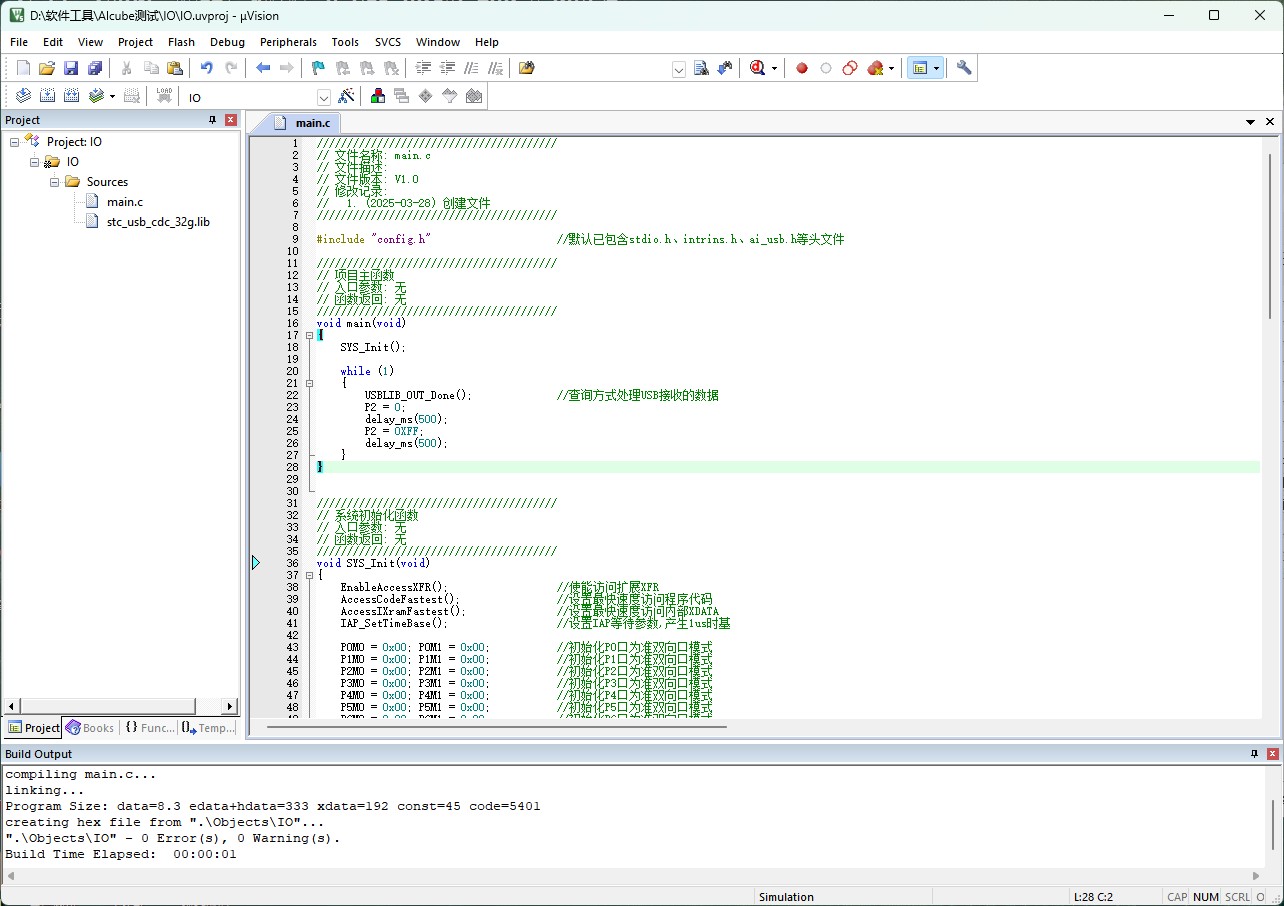Click the Rebuild all target files icon

point(72,97)
